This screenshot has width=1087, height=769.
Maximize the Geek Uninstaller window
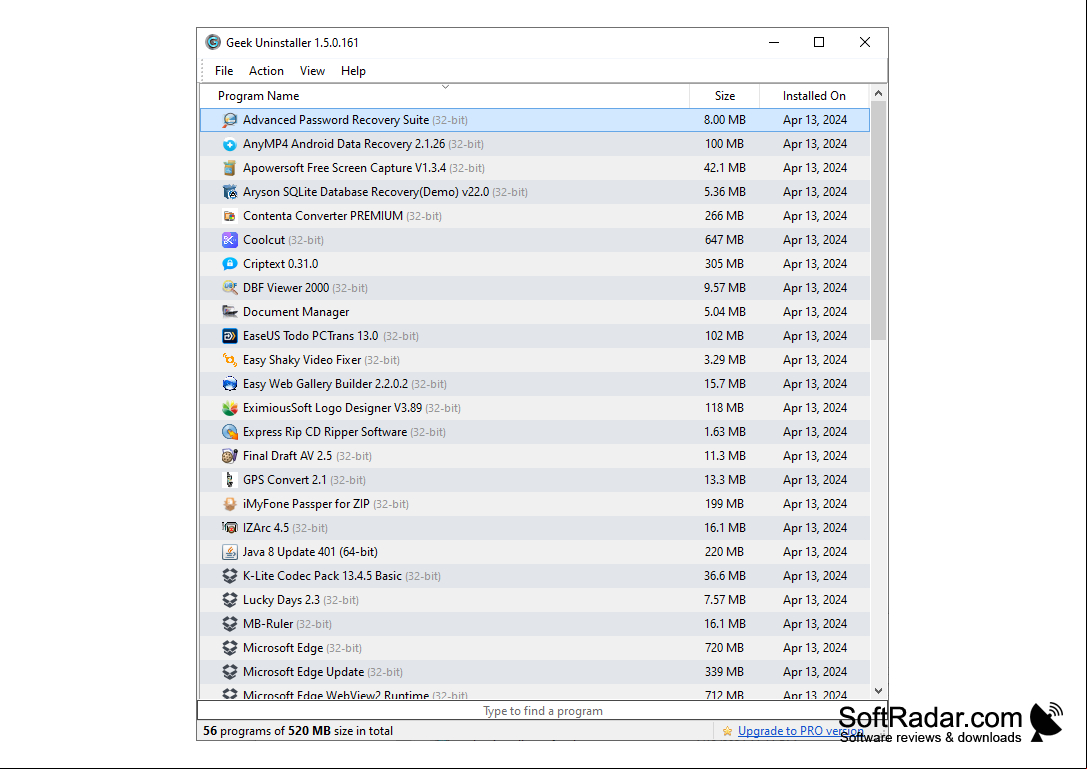click(819, 42)
